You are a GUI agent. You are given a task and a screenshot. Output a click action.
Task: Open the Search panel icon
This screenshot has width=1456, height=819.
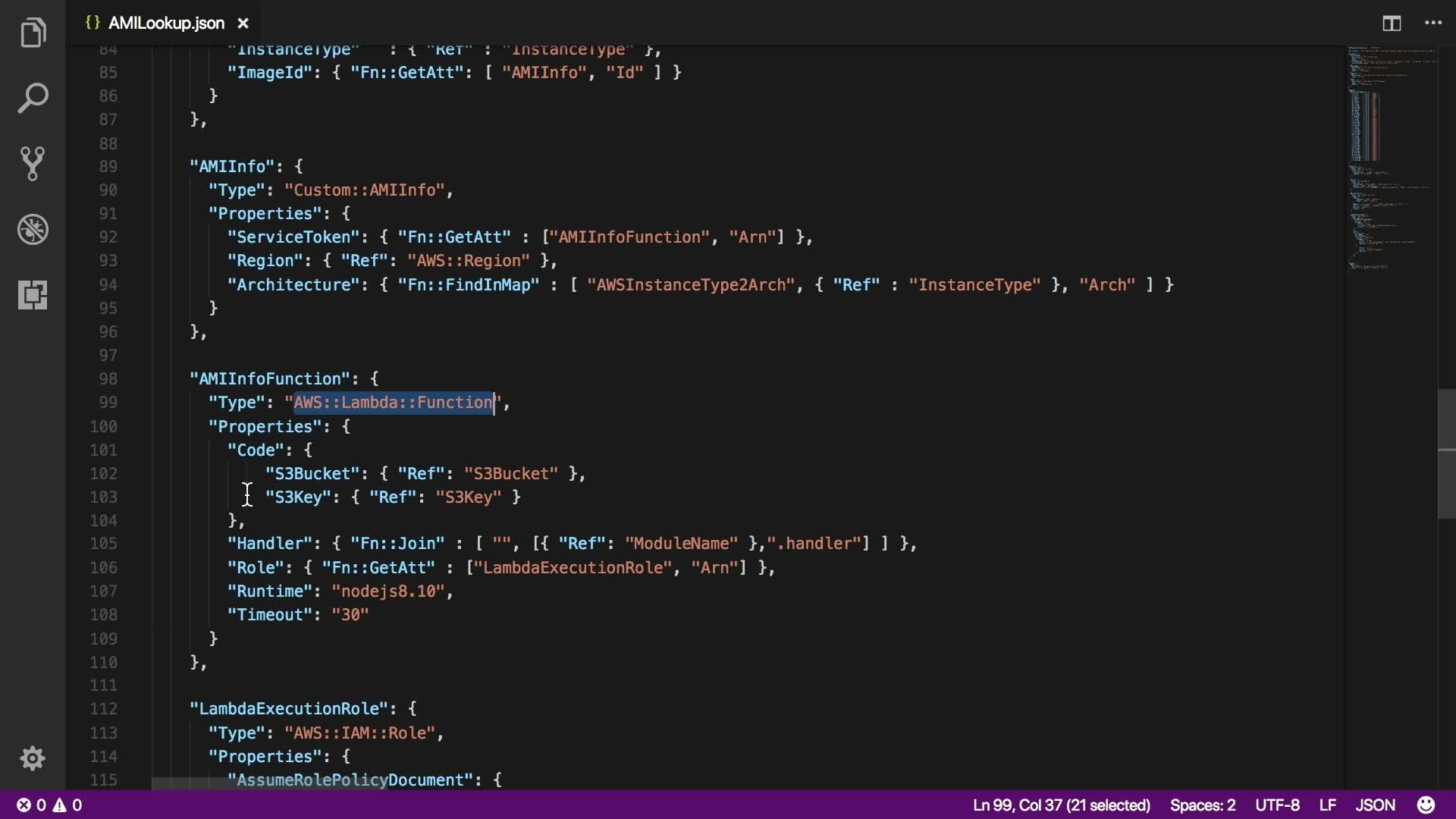[x=33, y=98]
